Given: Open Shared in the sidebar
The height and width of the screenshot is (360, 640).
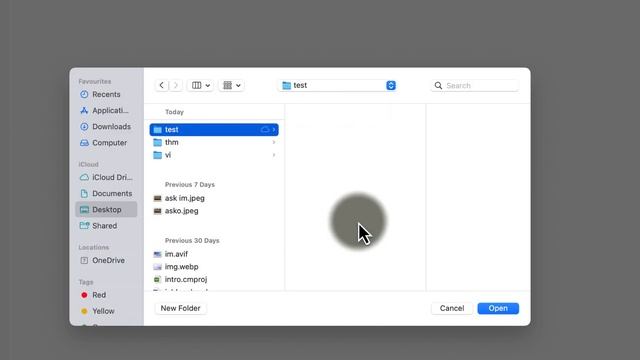Looking at the screenshot, I should pos(106,226).
